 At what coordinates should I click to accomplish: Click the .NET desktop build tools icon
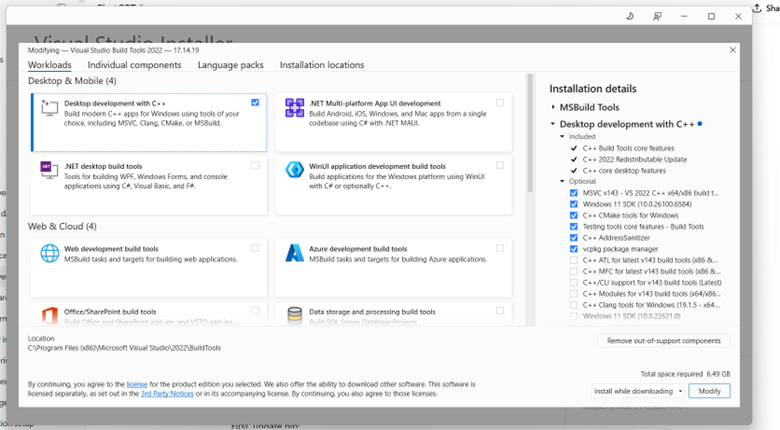tap(49, 169)
